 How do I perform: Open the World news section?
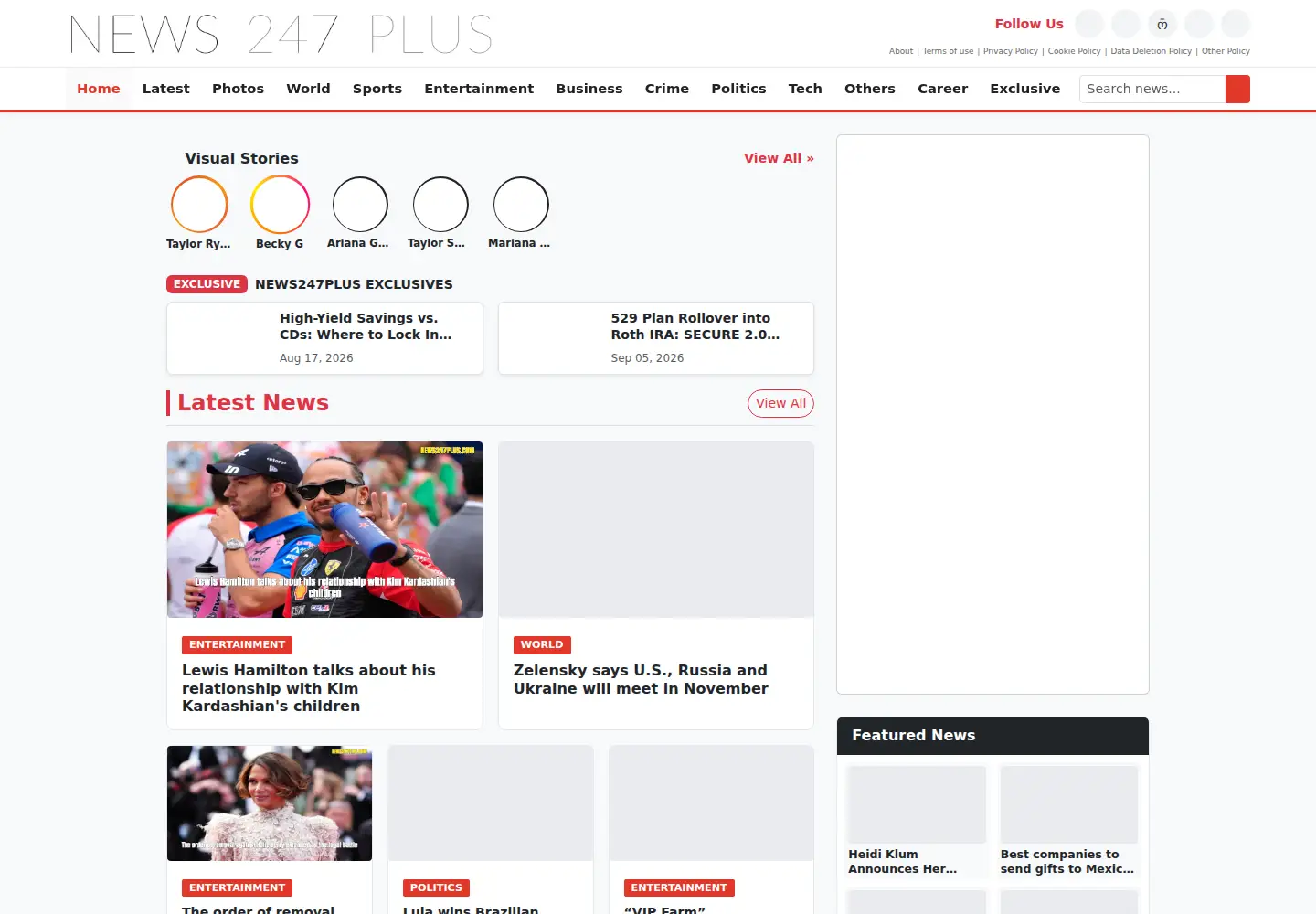tap(308, 89)
